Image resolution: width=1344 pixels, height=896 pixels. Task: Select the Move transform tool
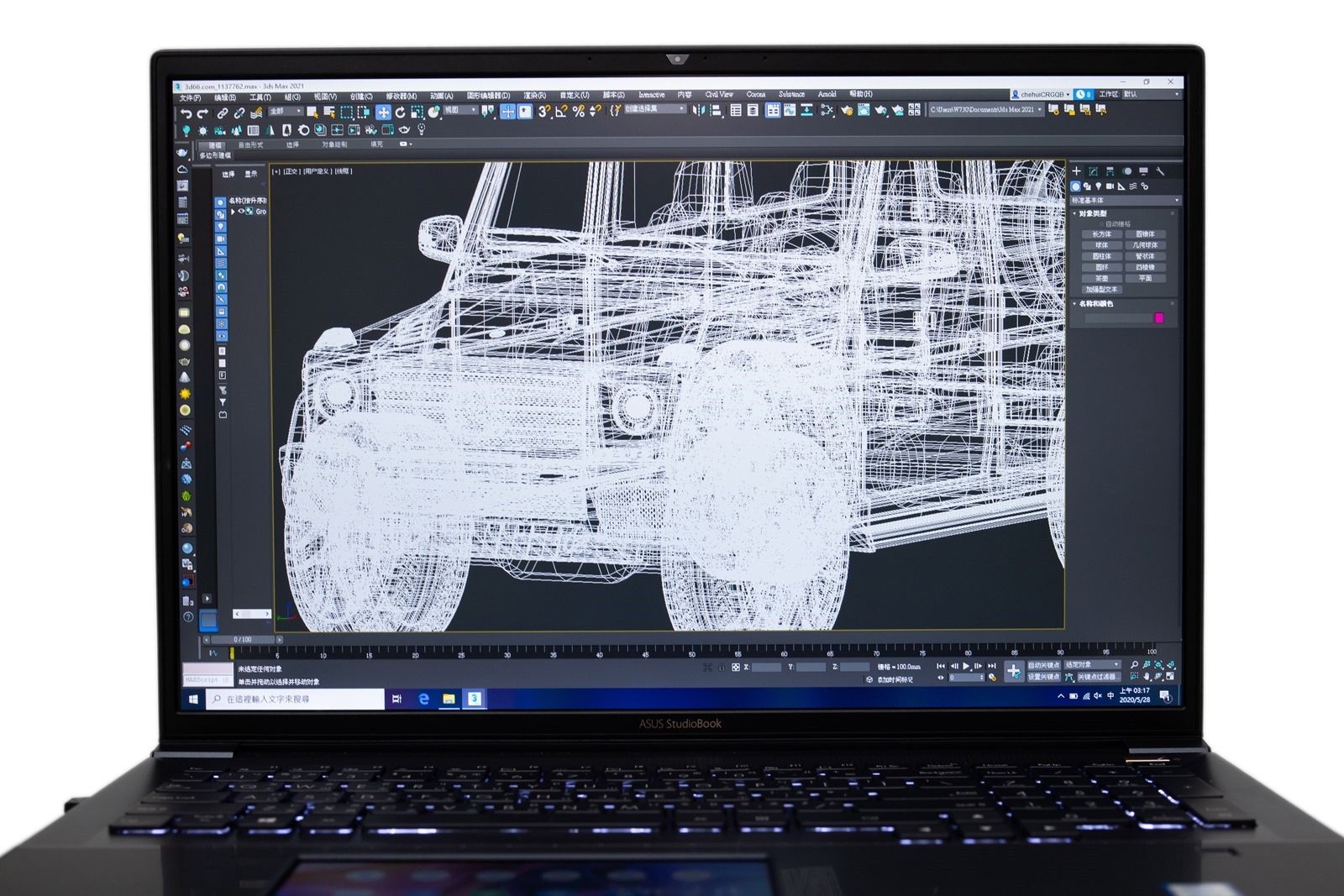383,112
